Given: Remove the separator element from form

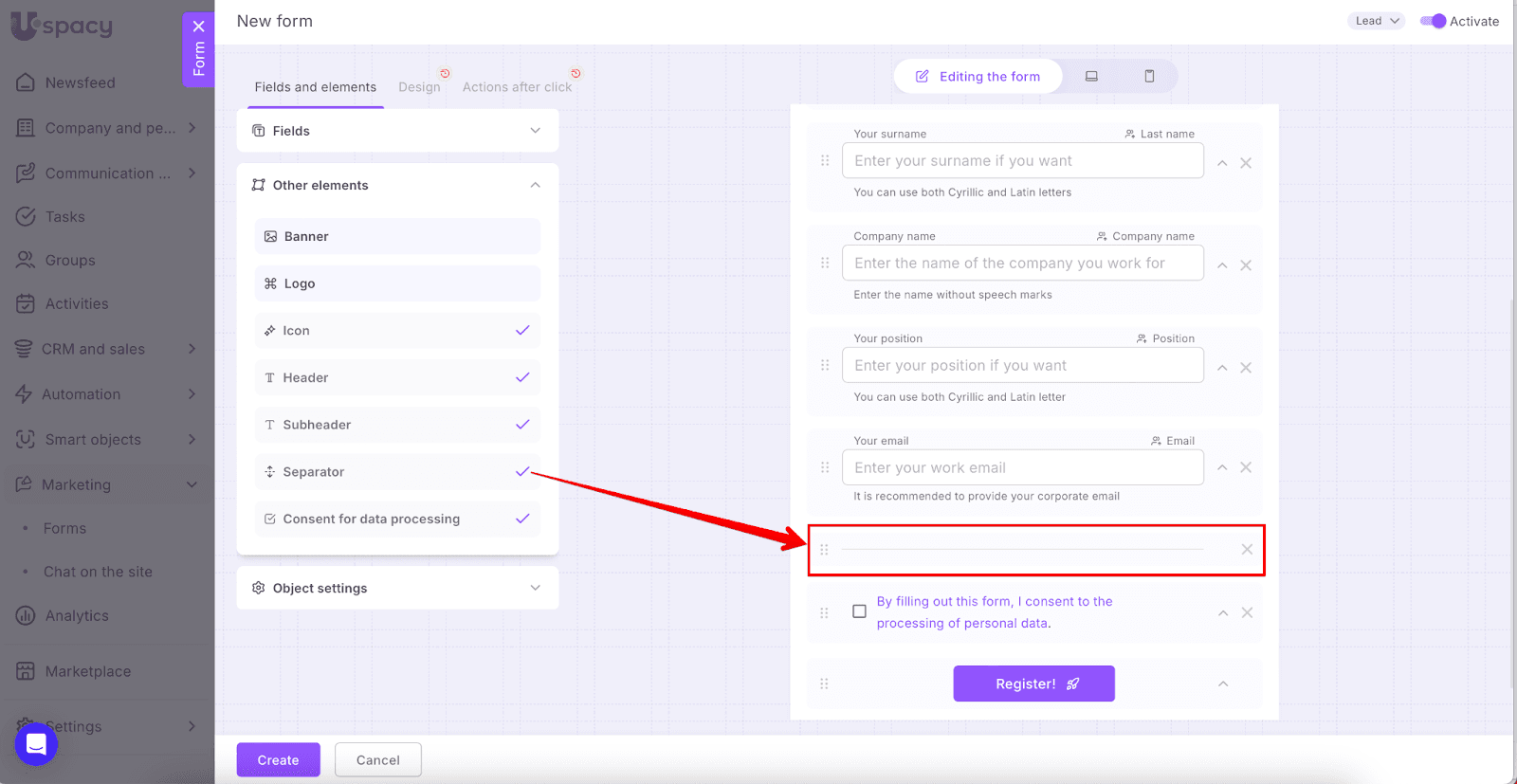Looking at the screenshot, I should [1247, 550].
